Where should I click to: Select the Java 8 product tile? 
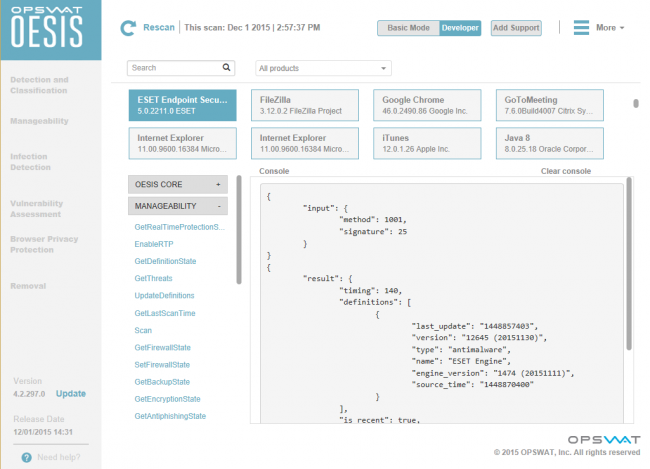pyautogui.click(x=550, y=143)
